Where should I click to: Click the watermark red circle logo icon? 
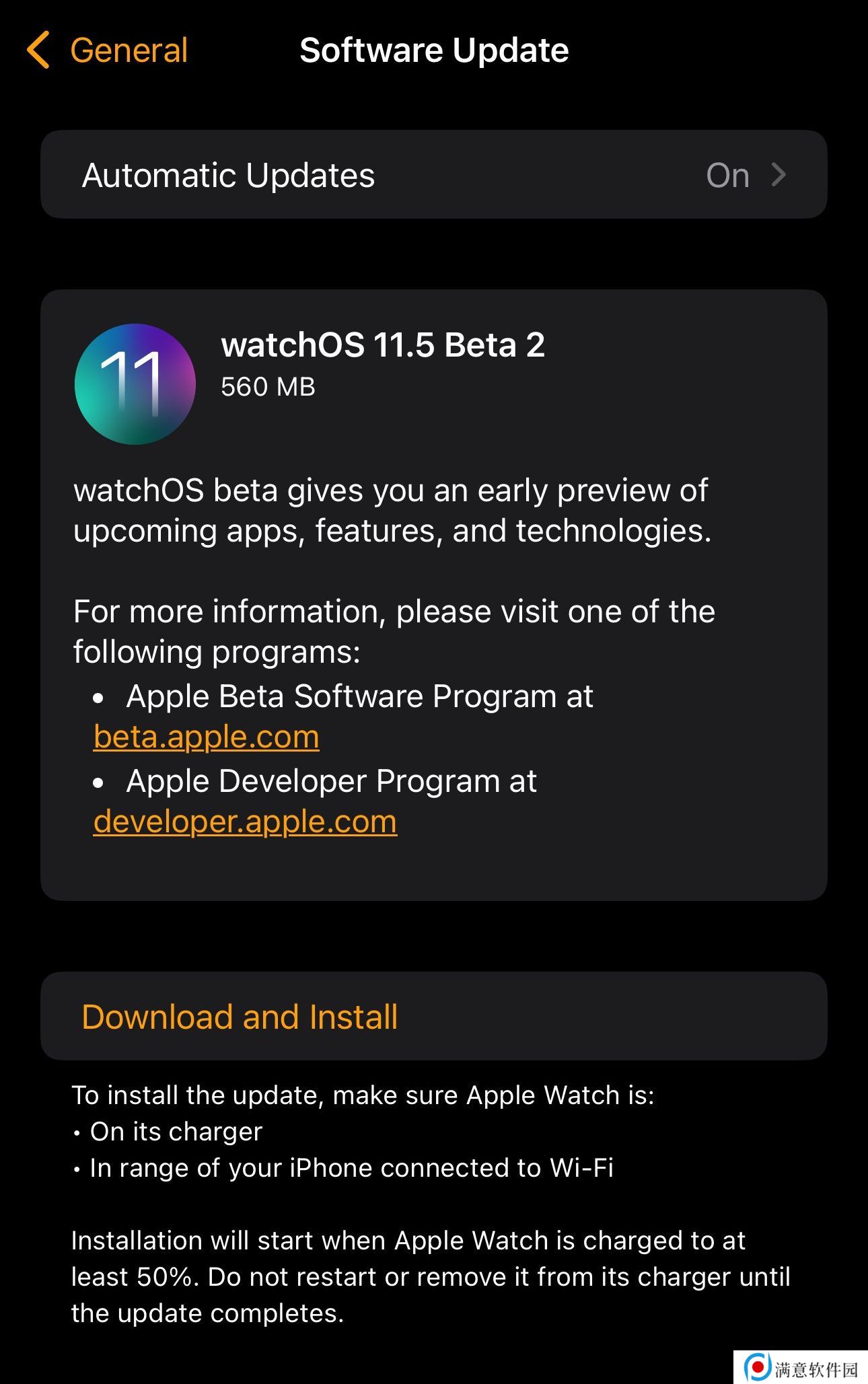coord(758,1367)
